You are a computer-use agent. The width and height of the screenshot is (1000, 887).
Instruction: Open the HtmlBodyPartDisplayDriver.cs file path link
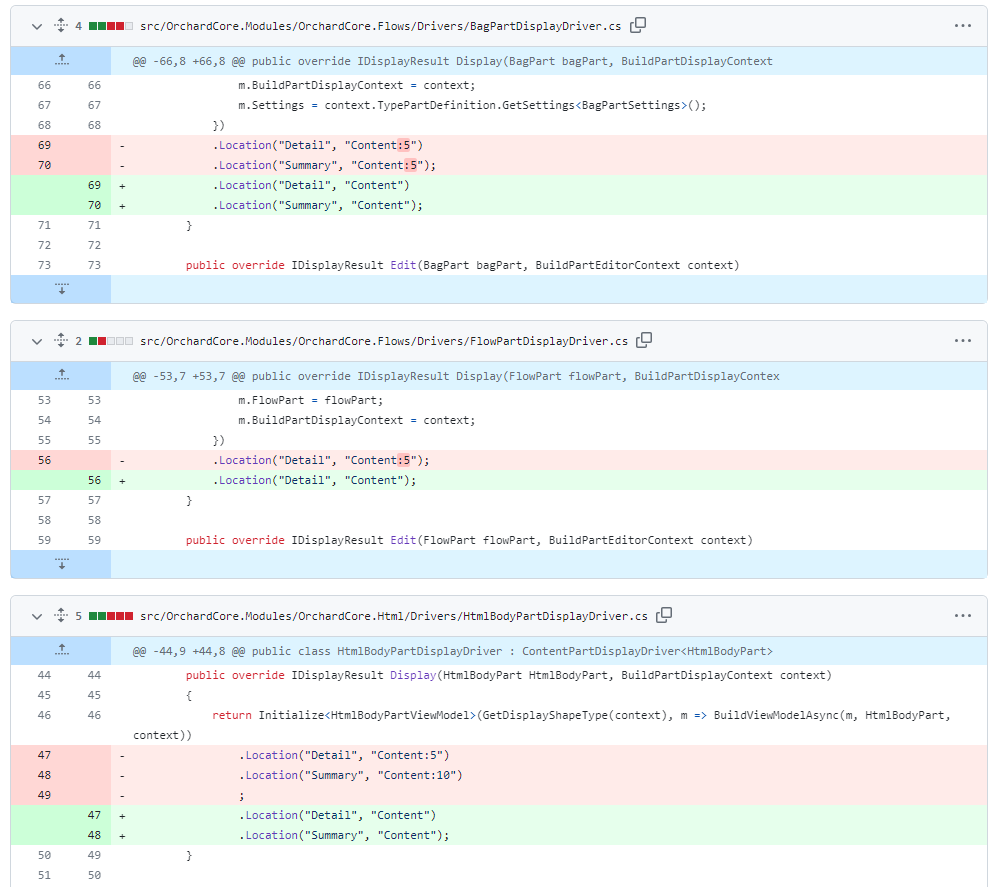click(393, 616)
